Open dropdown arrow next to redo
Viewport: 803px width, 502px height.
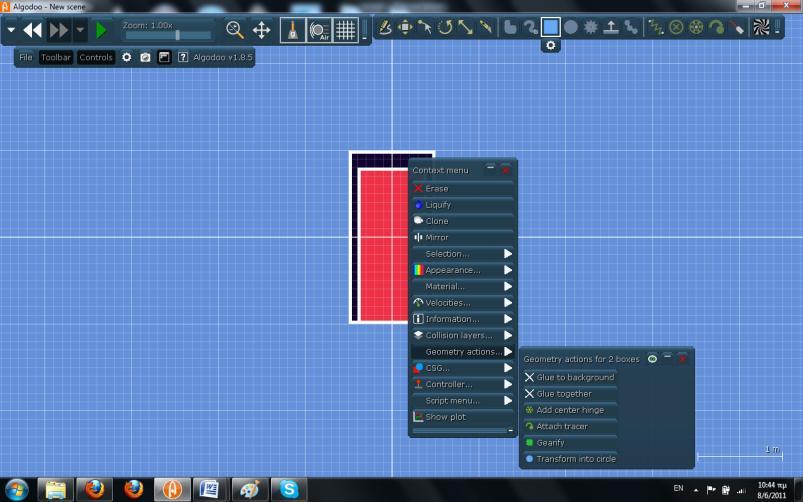click(x=80, y=30)
